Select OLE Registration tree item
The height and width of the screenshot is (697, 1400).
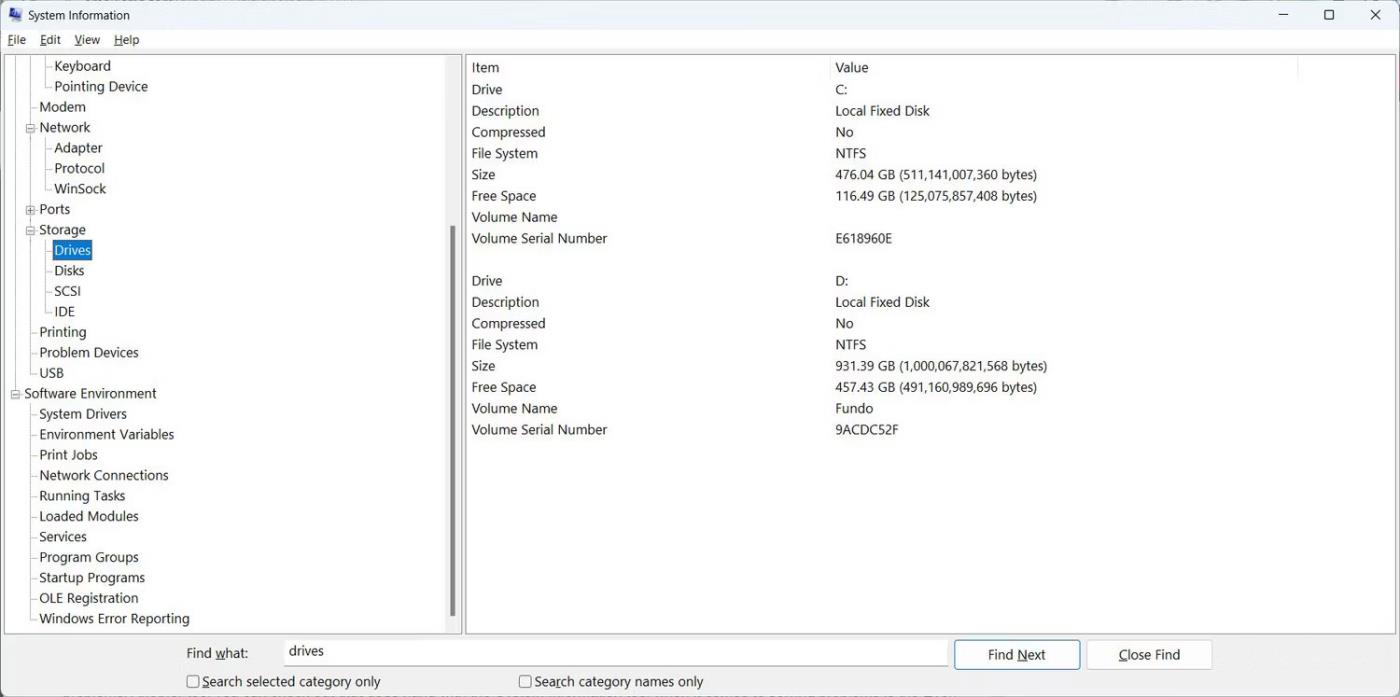click(x=89, y=599)
